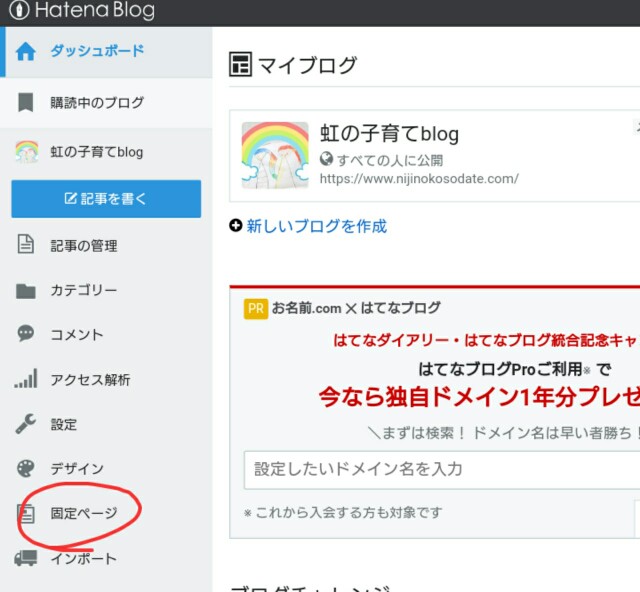Click the Hatena Blog logo icon
The height and width of the screenshot is (592, 640).
pos(19,10)
